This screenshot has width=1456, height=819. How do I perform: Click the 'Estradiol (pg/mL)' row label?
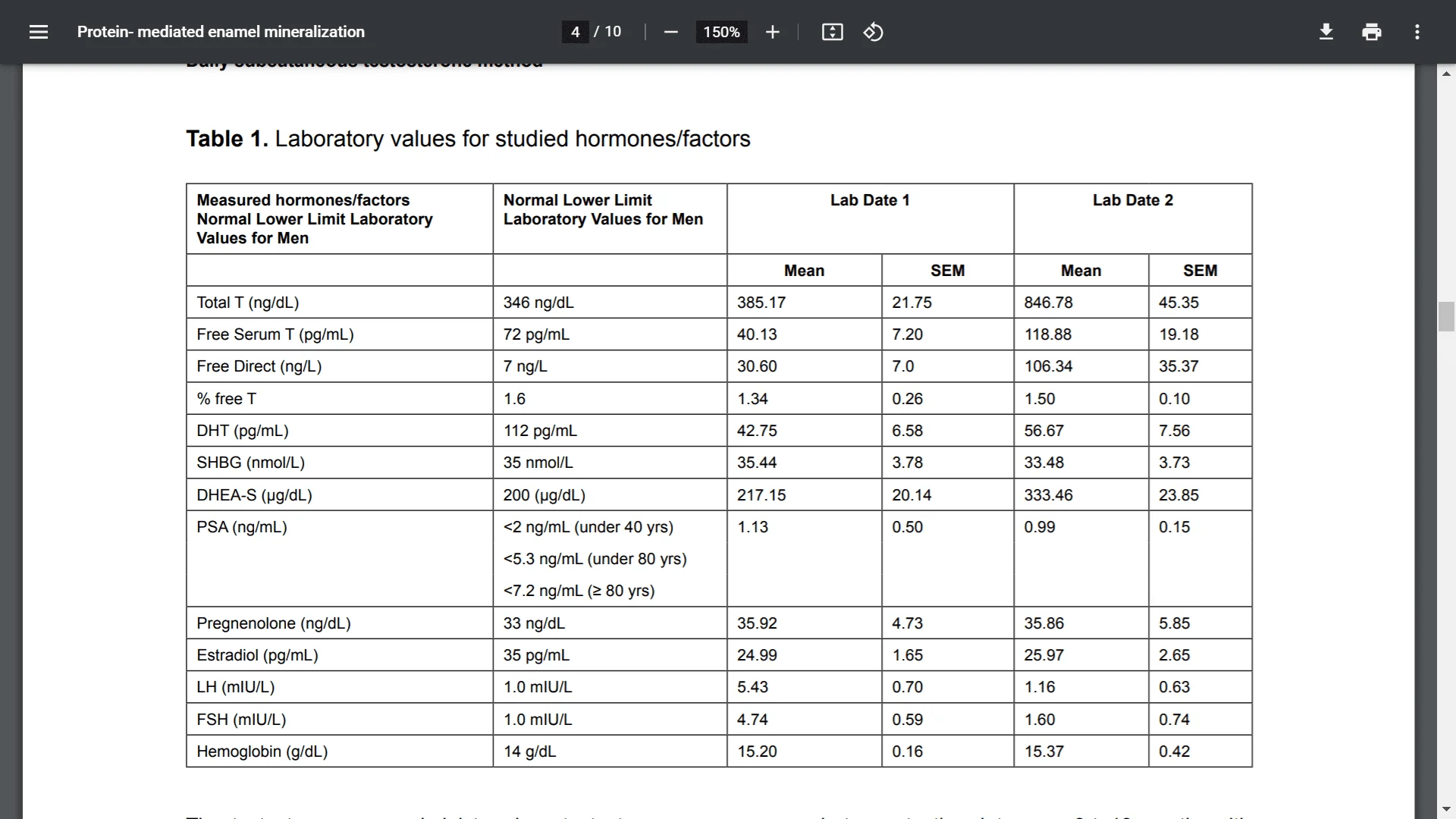coord(258,655)
